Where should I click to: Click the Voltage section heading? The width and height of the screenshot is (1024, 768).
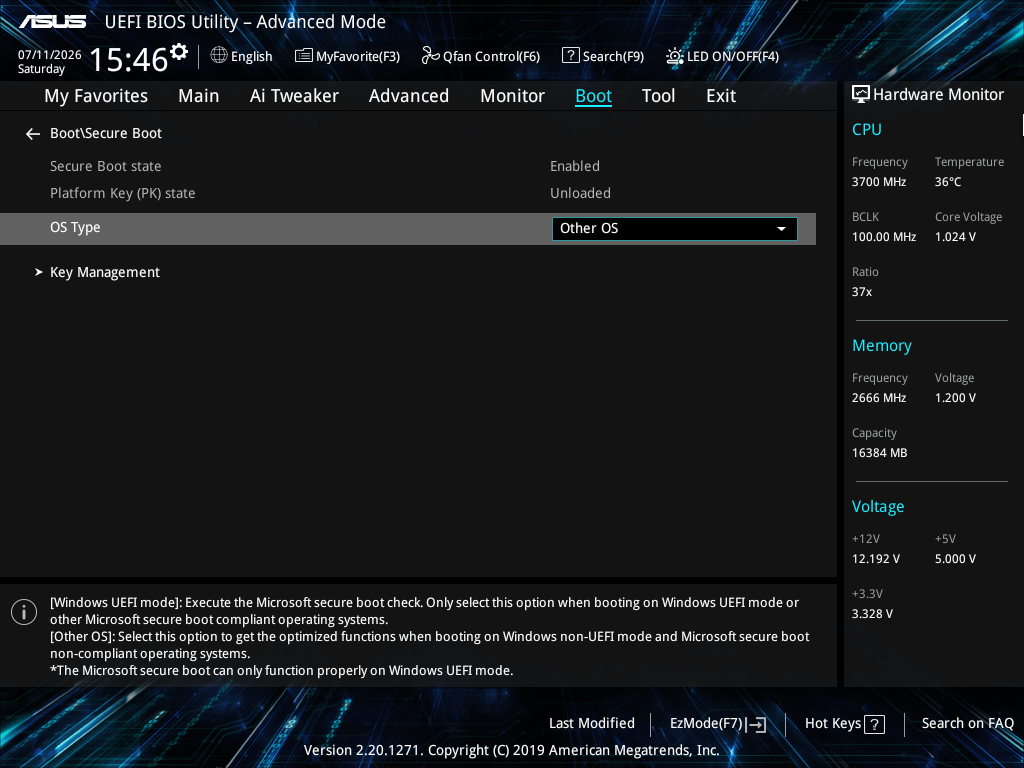coord(878,507)
